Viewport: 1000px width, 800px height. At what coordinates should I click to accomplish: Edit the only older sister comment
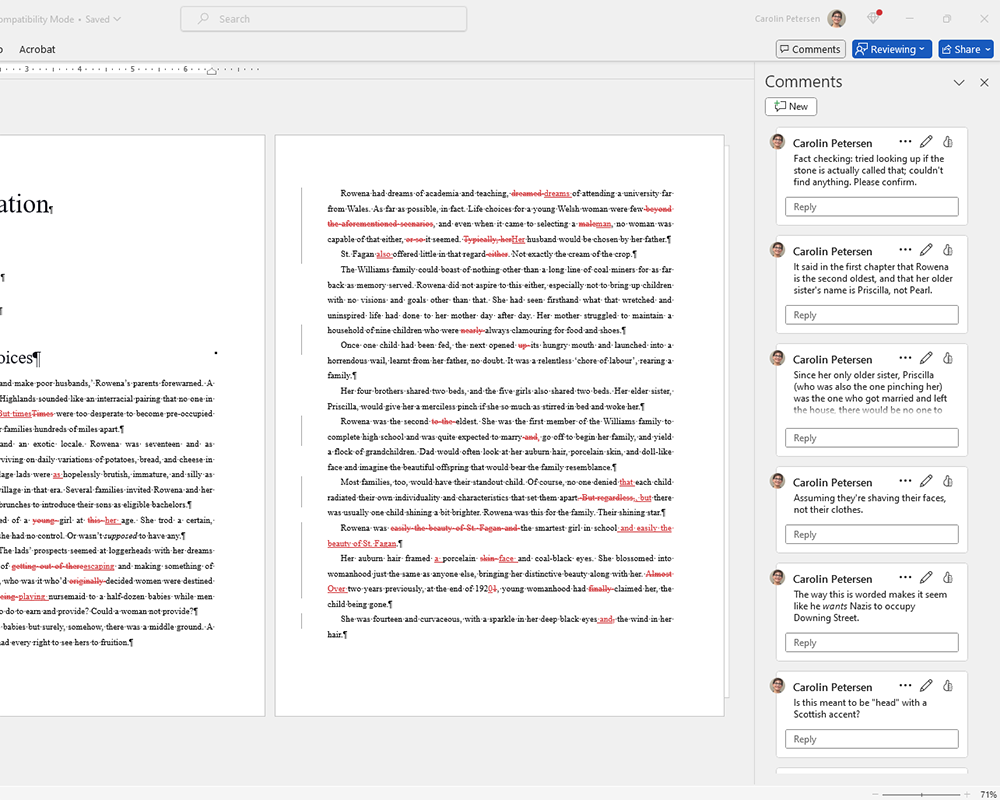tap(926, 359)
